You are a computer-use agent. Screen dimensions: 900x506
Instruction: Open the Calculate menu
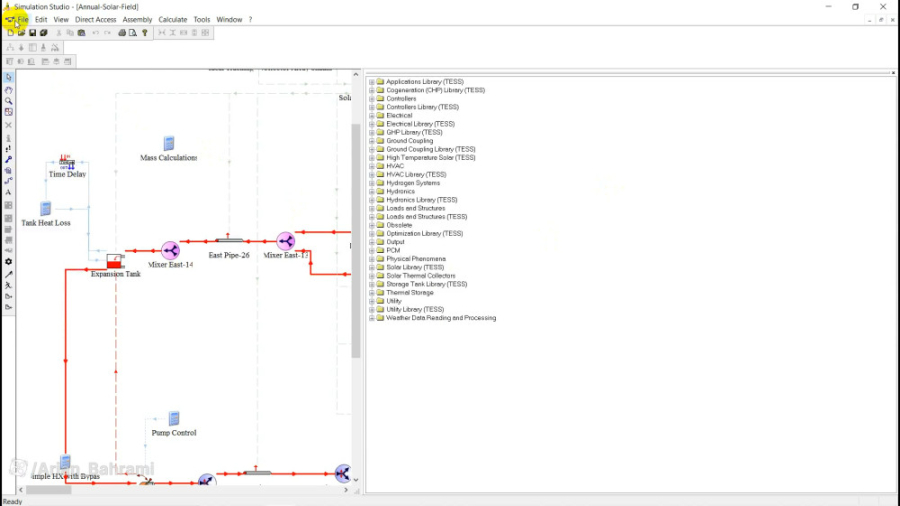173,20
